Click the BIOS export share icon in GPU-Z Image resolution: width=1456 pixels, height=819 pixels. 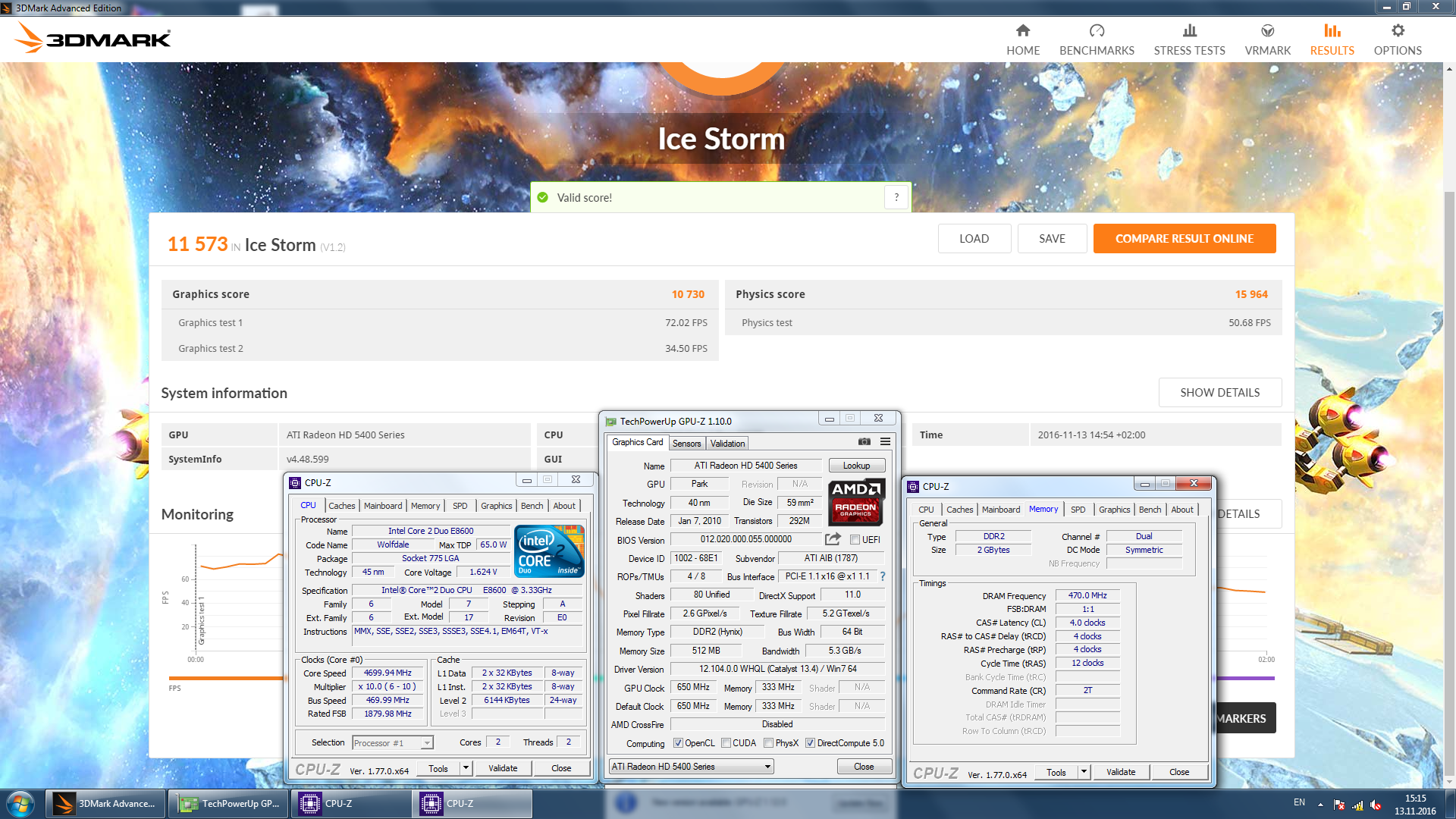point(833,539)
